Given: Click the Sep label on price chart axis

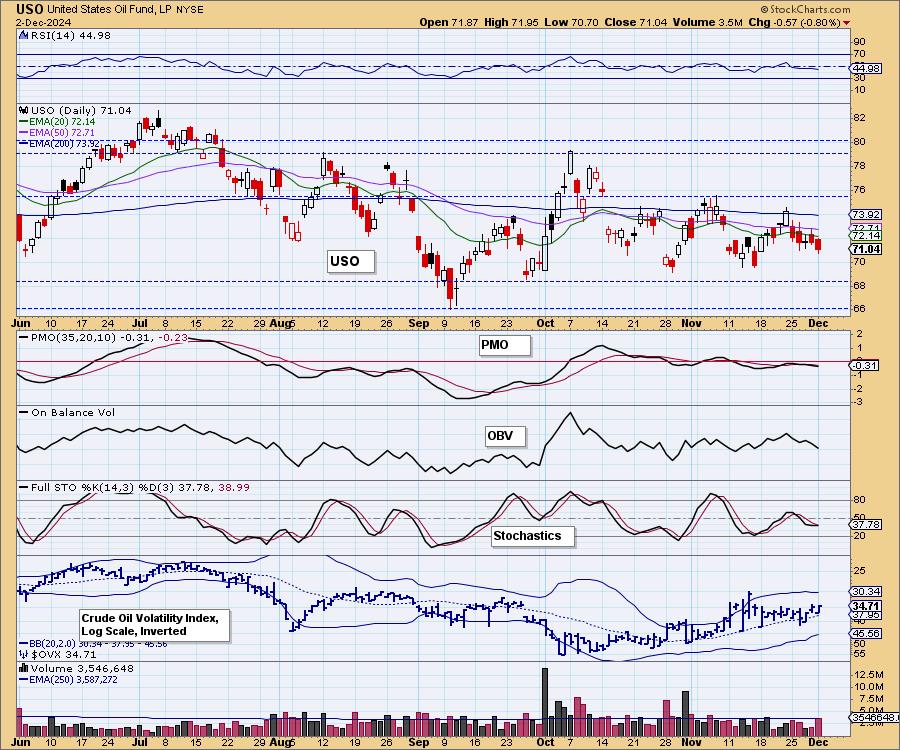Looking at the screenshot, I should click(x=419, y=323).
